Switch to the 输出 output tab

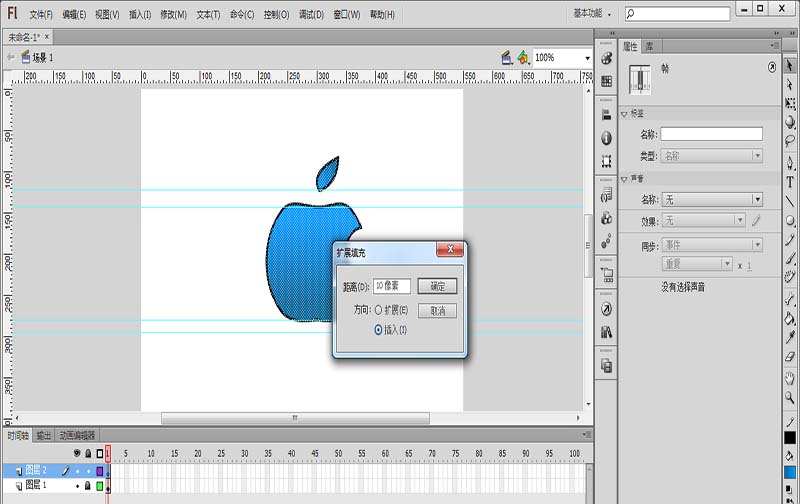(44, 435)
